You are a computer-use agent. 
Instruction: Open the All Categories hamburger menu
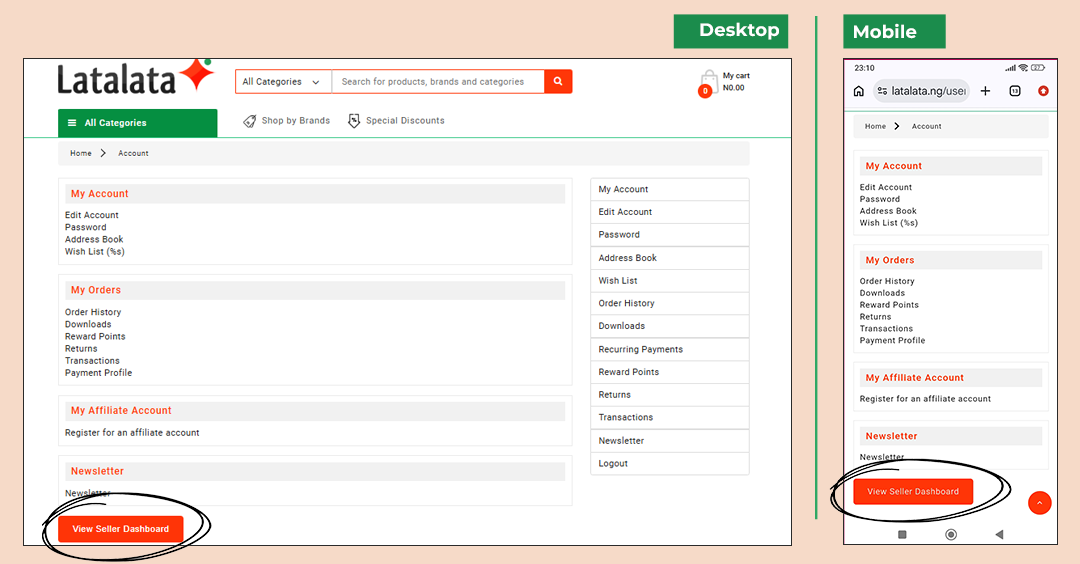tap(72, 123)
